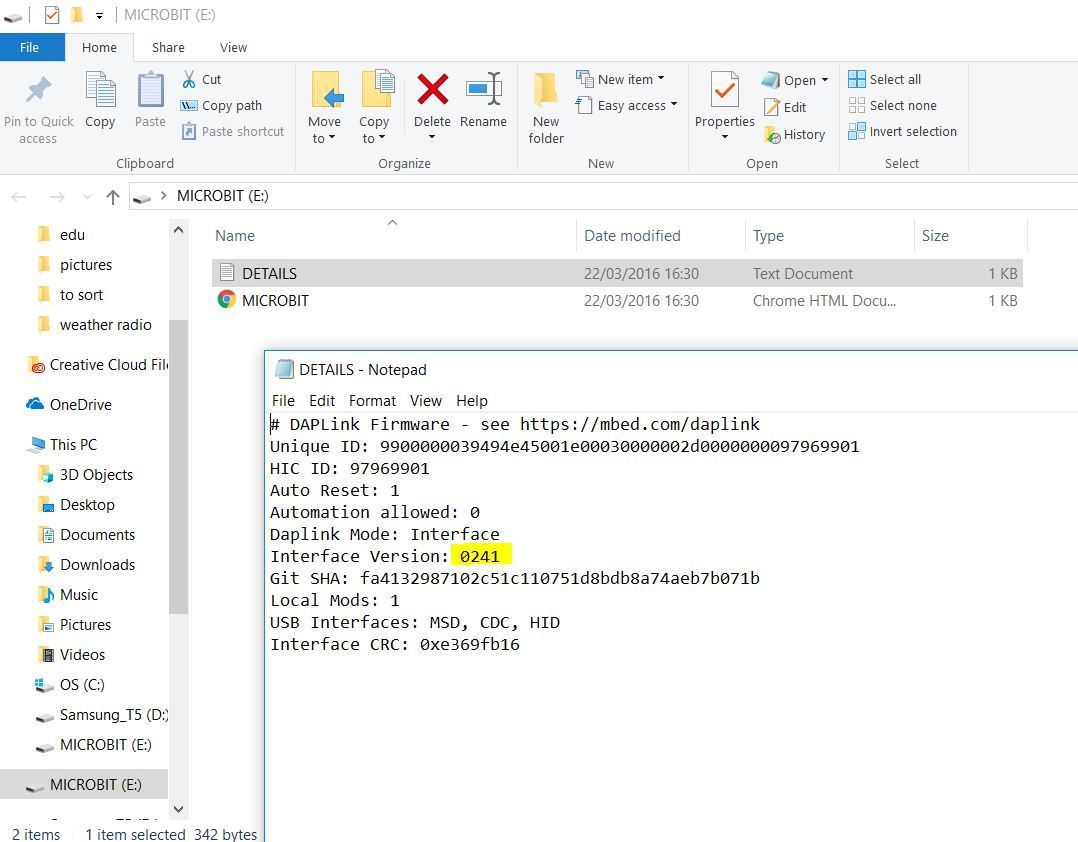Open Notepad Format menu
This screenshot has height=842, width=1078.
pos(372,401)
